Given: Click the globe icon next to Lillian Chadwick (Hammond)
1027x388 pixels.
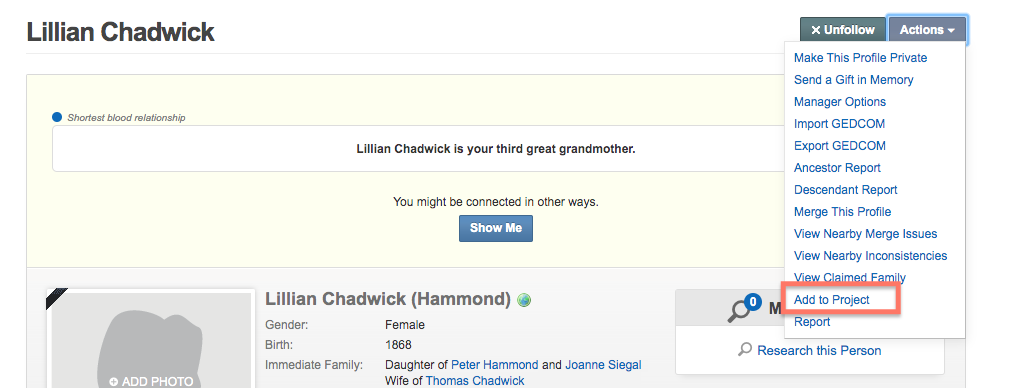Looking at the screenshot, I should (524, 300).
